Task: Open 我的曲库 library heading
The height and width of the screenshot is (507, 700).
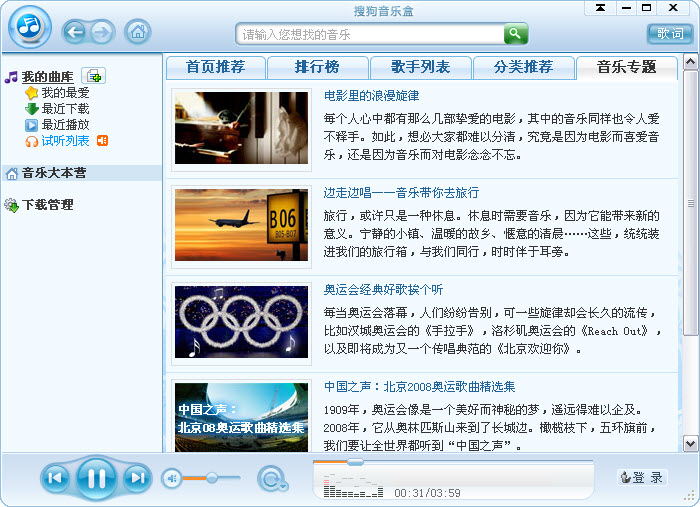Action: click(48, 77)
